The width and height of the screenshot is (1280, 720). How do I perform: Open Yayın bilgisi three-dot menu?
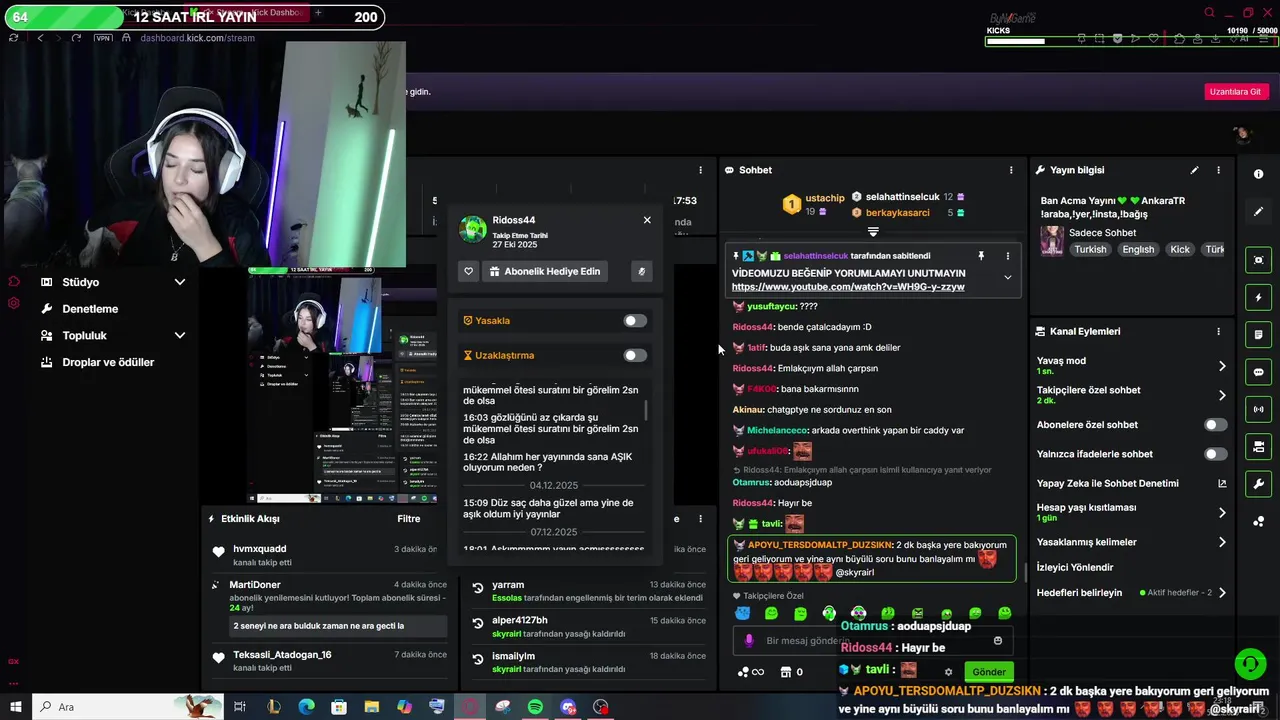pyautogui.click(x=1218, y=170)
